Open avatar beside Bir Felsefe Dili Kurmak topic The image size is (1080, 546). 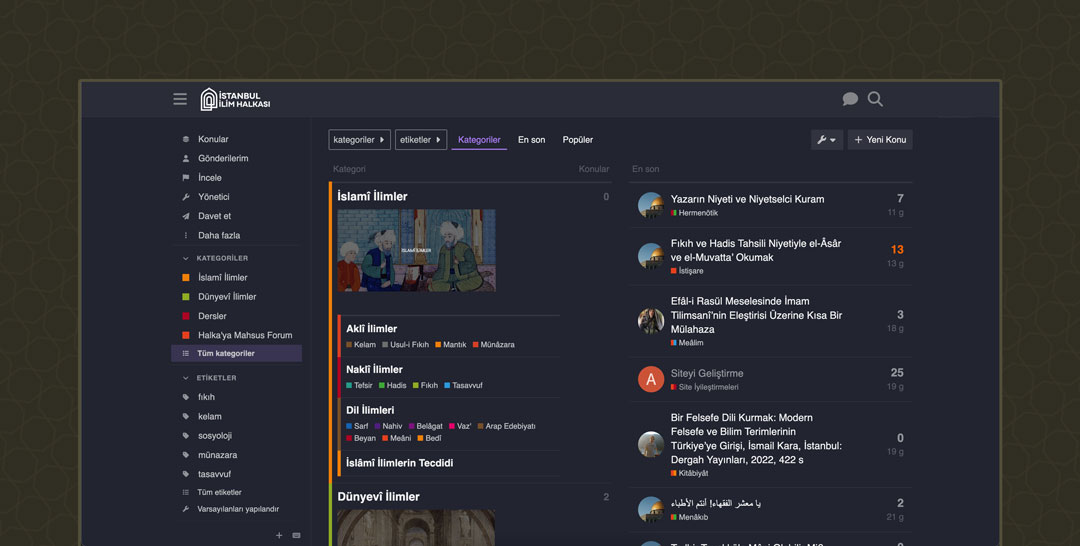tap(650, 445)
